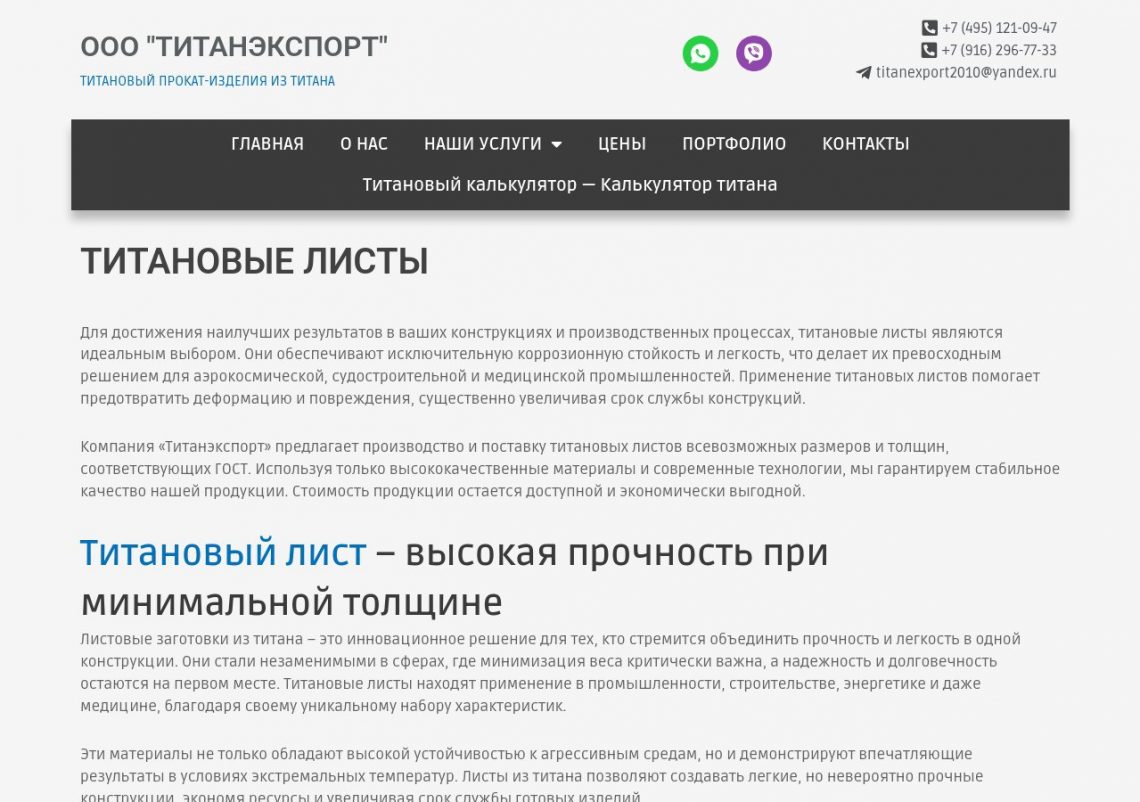
Task: Click the paragraph starting Листовые заготовки из титана
Action: pyautogui.click(x=550, y=673)
